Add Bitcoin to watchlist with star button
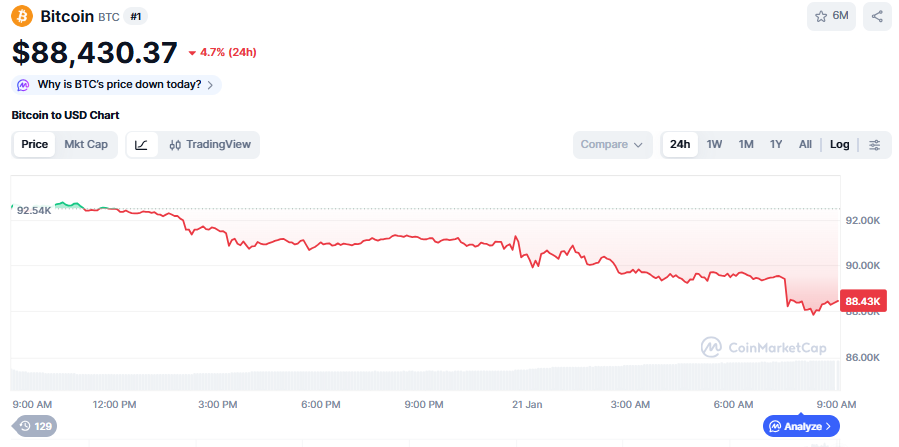This screenshot has width=899, height=447. 831,16
